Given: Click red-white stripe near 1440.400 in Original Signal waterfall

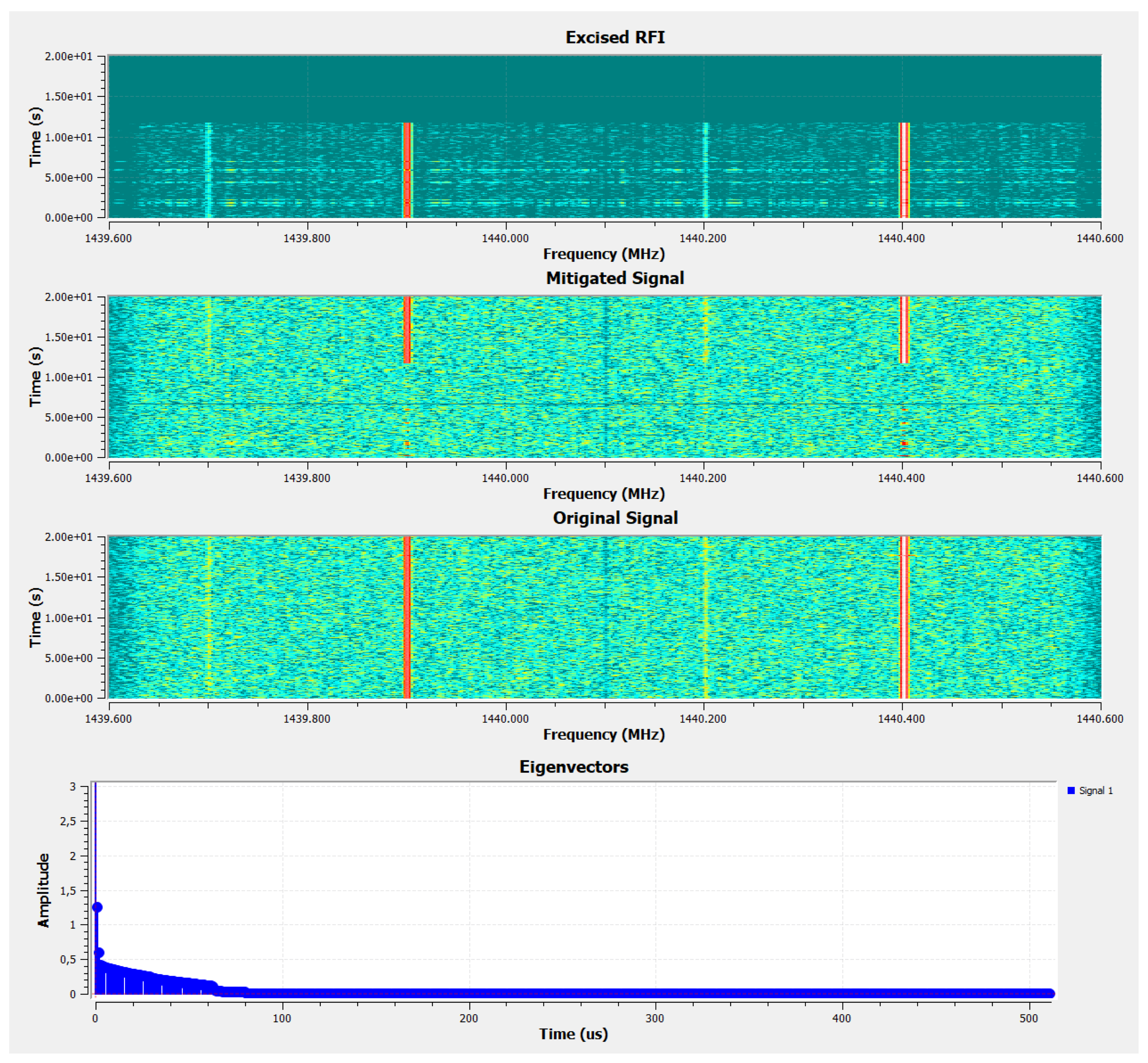Looking at the screenshot, I should (x=904, y=617).
